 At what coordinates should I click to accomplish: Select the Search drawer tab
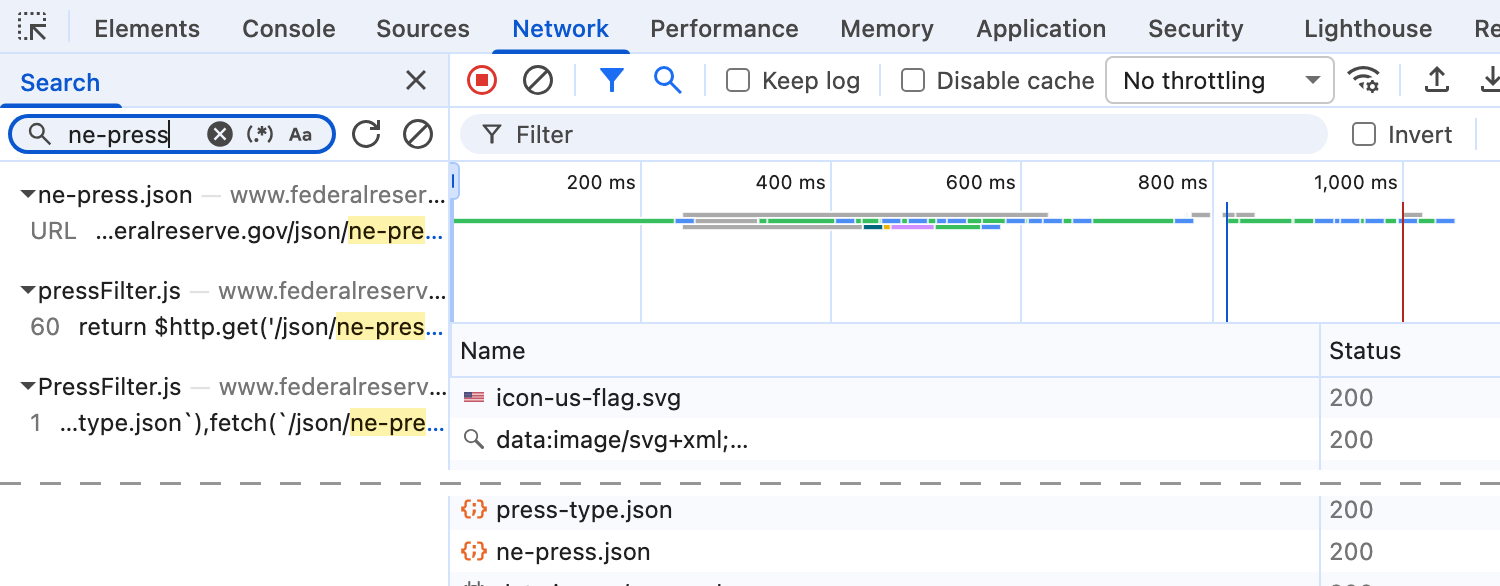[x=60, y=82]
